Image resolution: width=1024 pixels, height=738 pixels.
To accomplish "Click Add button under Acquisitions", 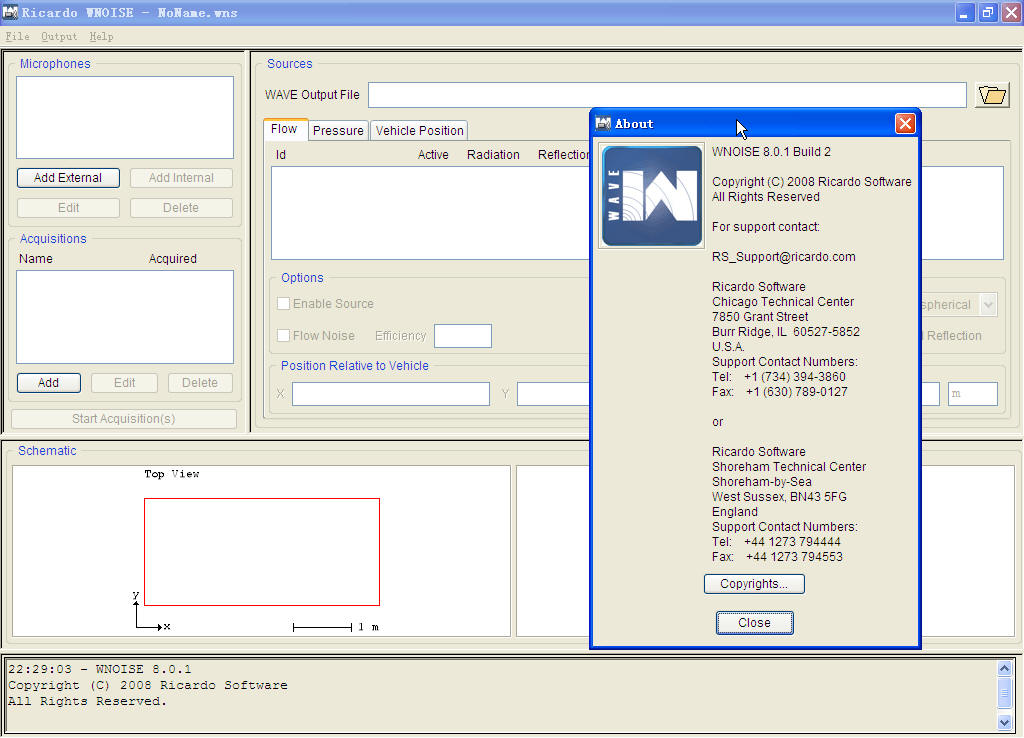I will pos(48,383).
